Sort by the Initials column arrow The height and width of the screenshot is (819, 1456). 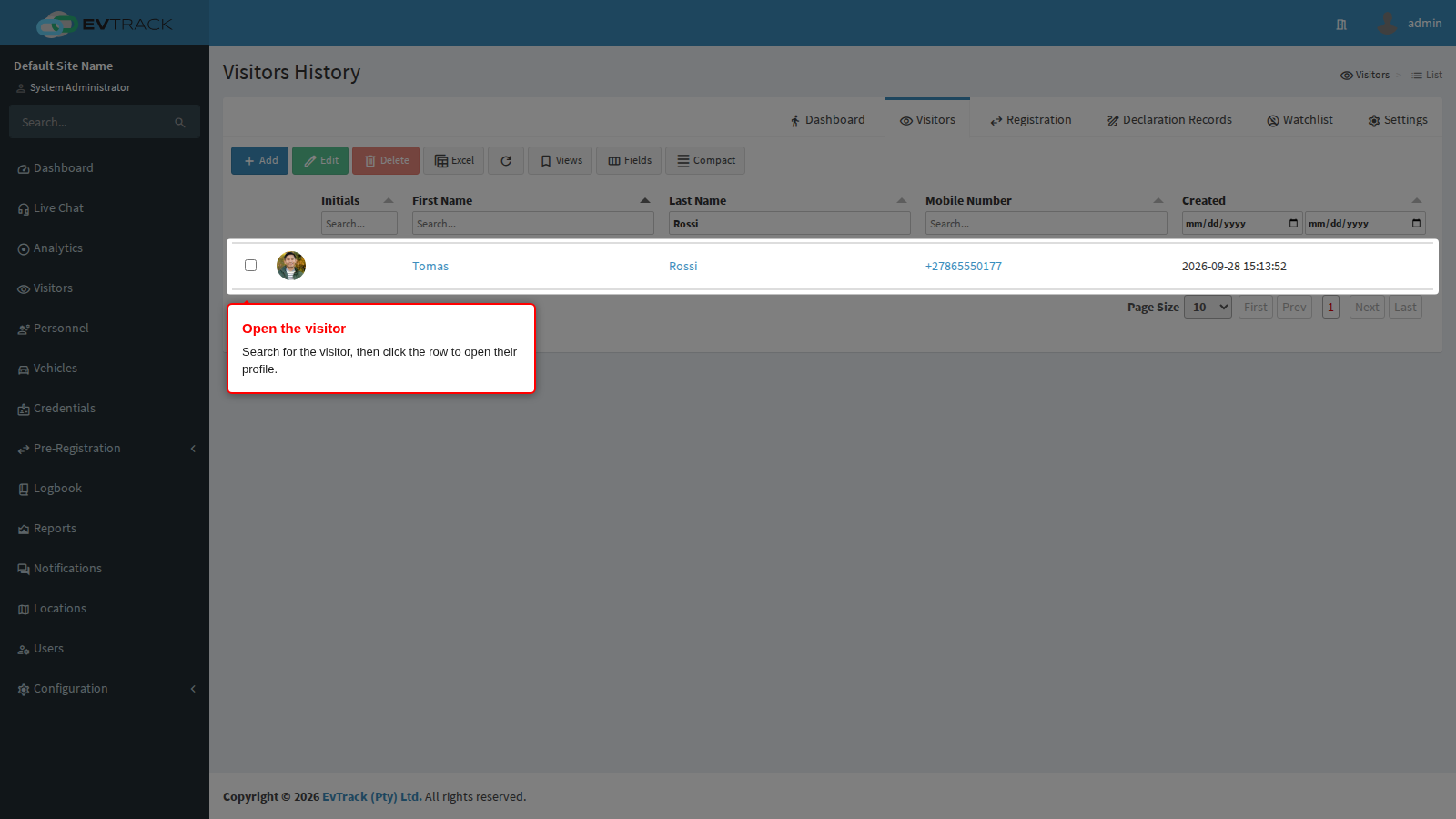point(389,200)
